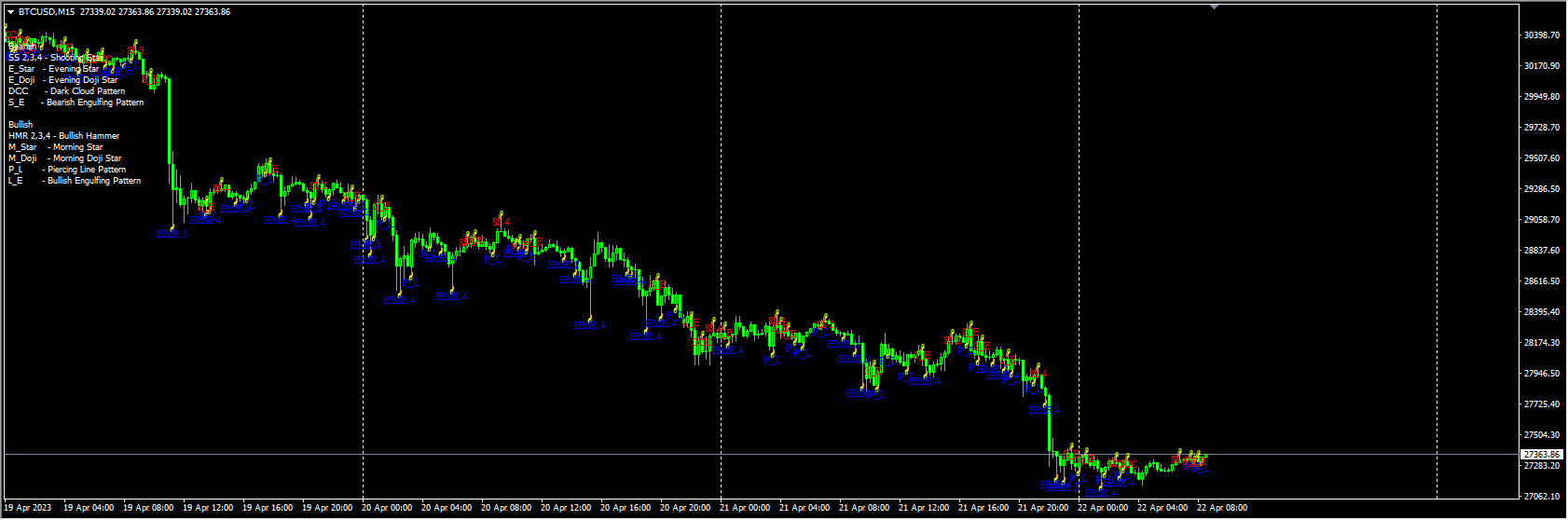1568x520 pixels.
Task: Click the HMR 3 label under the big drop
Action: click(x=172, y=234)
